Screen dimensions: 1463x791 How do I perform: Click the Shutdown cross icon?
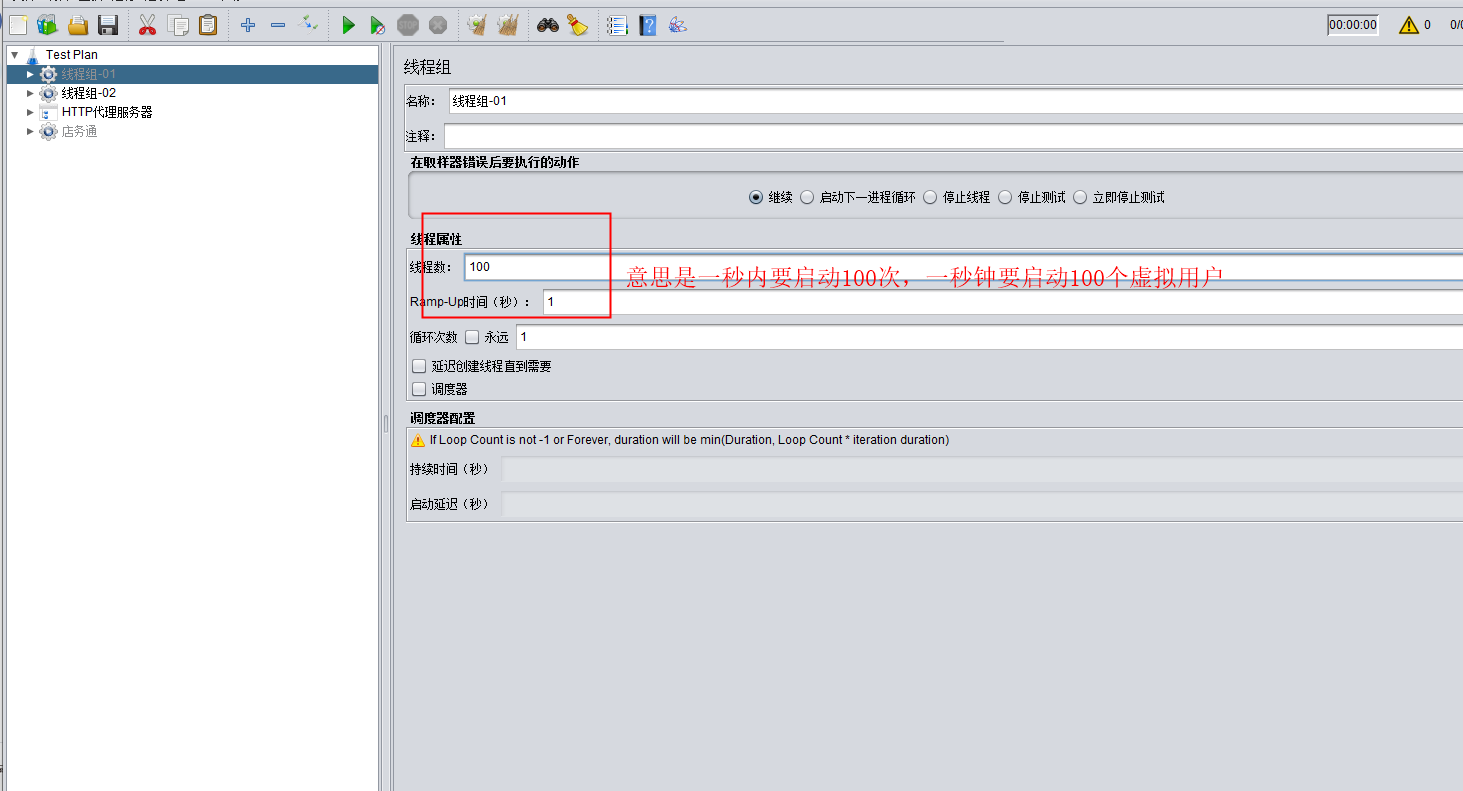point(438,25)
